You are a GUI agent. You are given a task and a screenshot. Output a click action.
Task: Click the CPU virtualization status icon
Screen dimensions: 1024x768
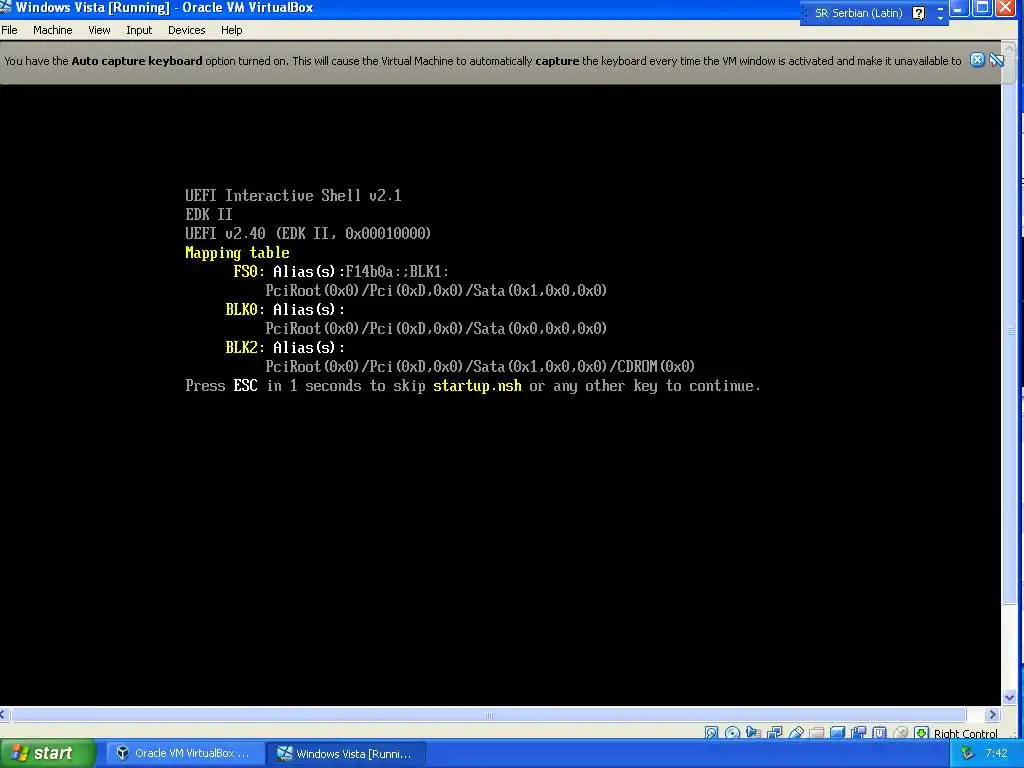tap(880, 733)
